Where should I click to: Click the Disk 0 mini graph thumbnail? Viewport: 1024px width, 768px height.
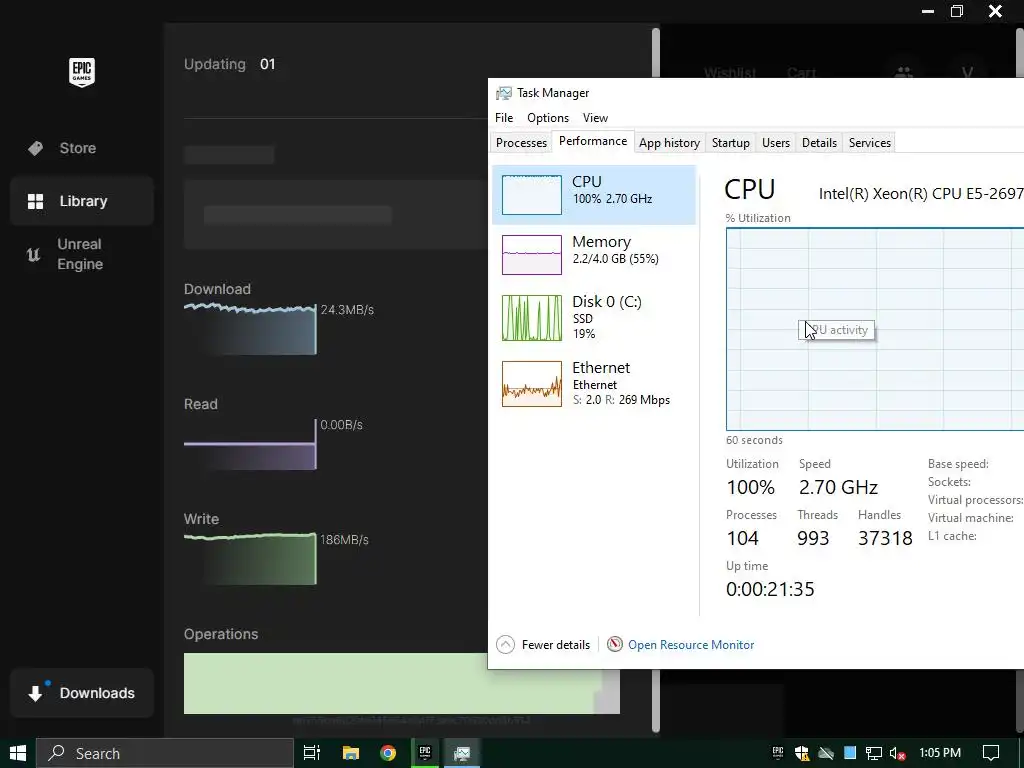[532, 317]
